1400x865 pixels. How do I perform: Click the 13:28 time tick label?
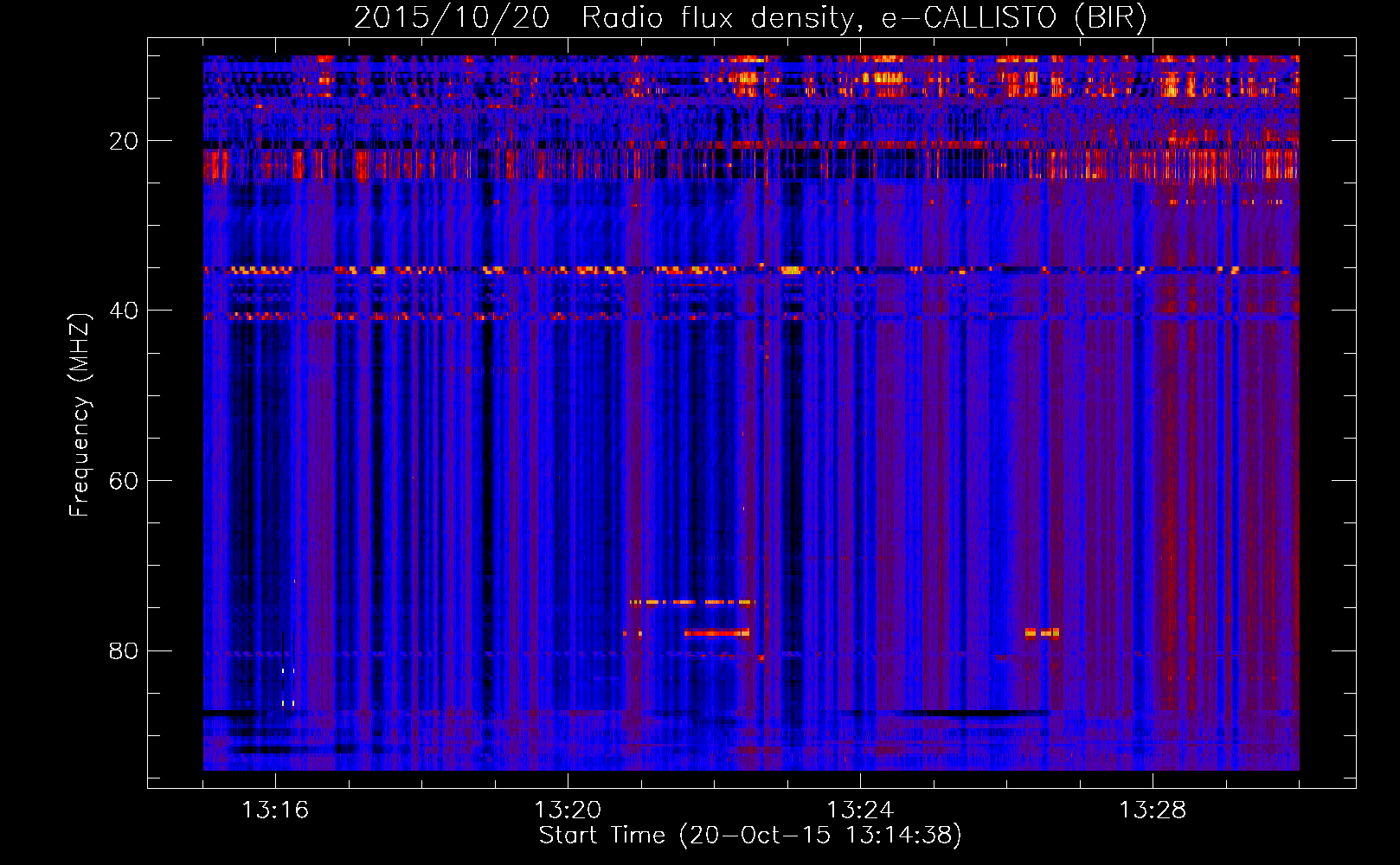(1153, 811)
